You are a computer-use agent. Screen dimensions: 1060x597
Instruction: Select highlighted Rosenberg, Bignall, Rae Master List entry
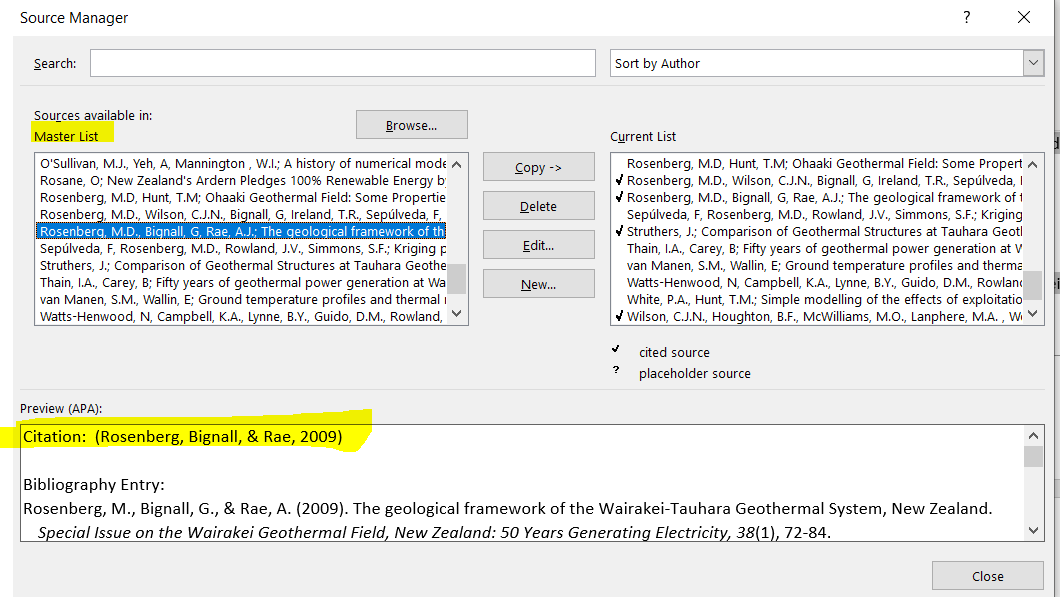[x=242, y=231]
